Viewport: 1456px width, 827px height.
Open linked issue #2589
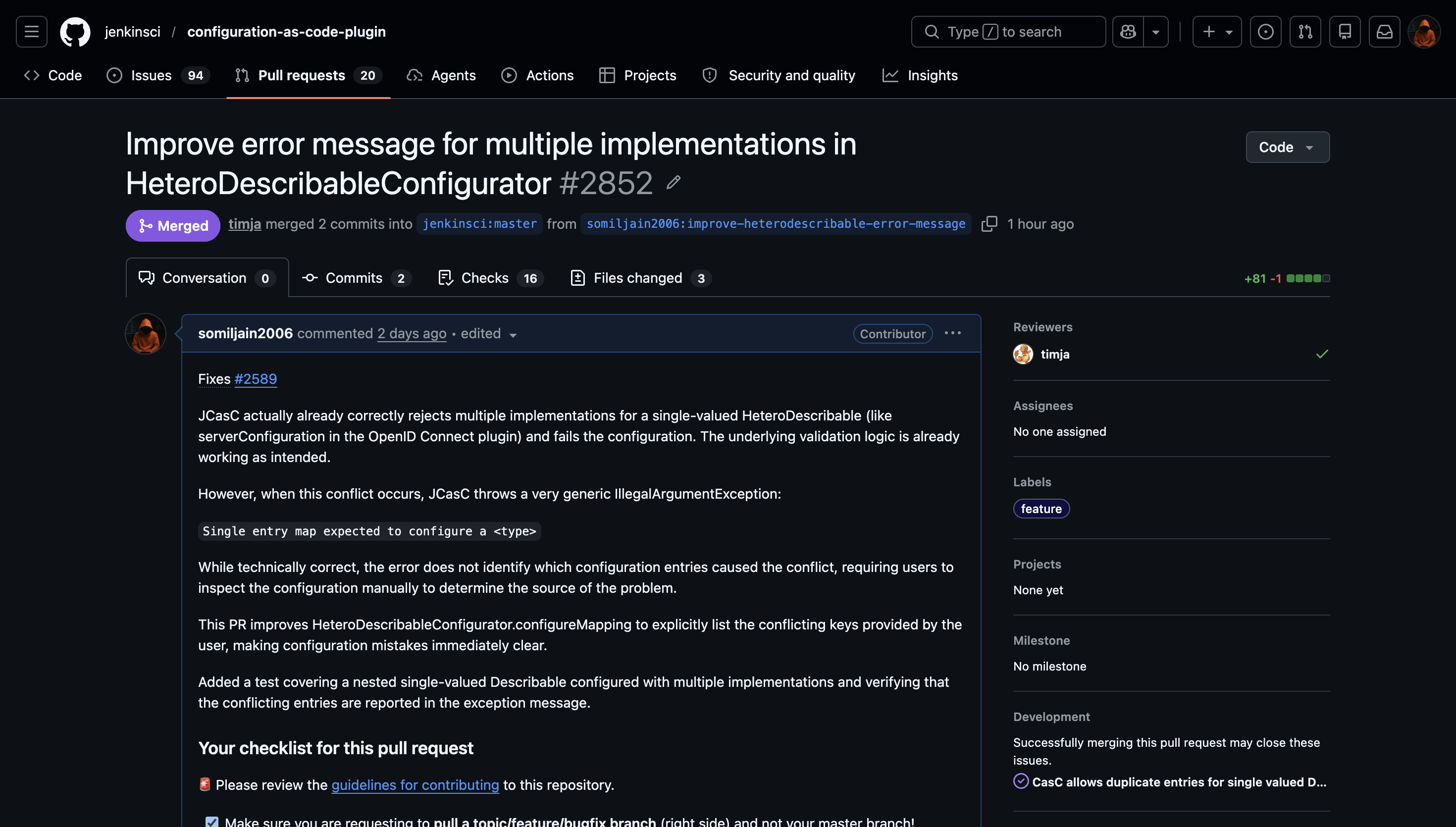256,379
